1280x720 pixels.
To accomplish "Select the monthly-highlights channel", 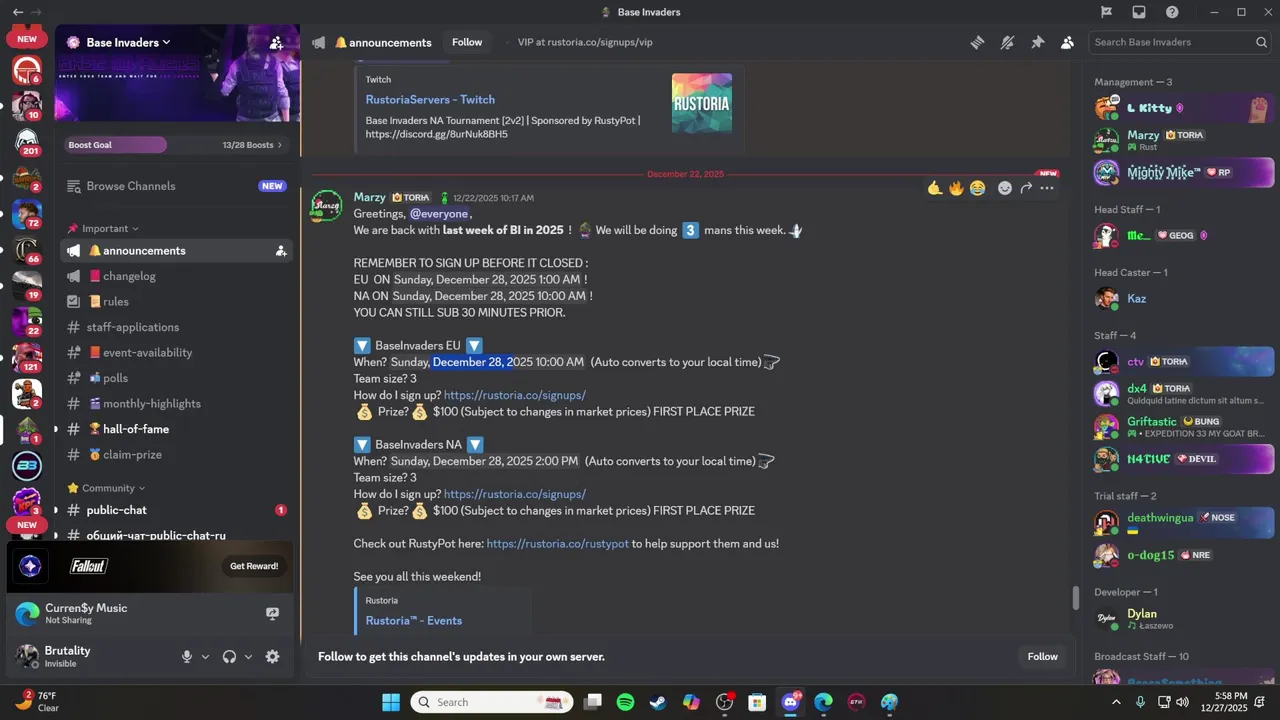I will (176, 404).
